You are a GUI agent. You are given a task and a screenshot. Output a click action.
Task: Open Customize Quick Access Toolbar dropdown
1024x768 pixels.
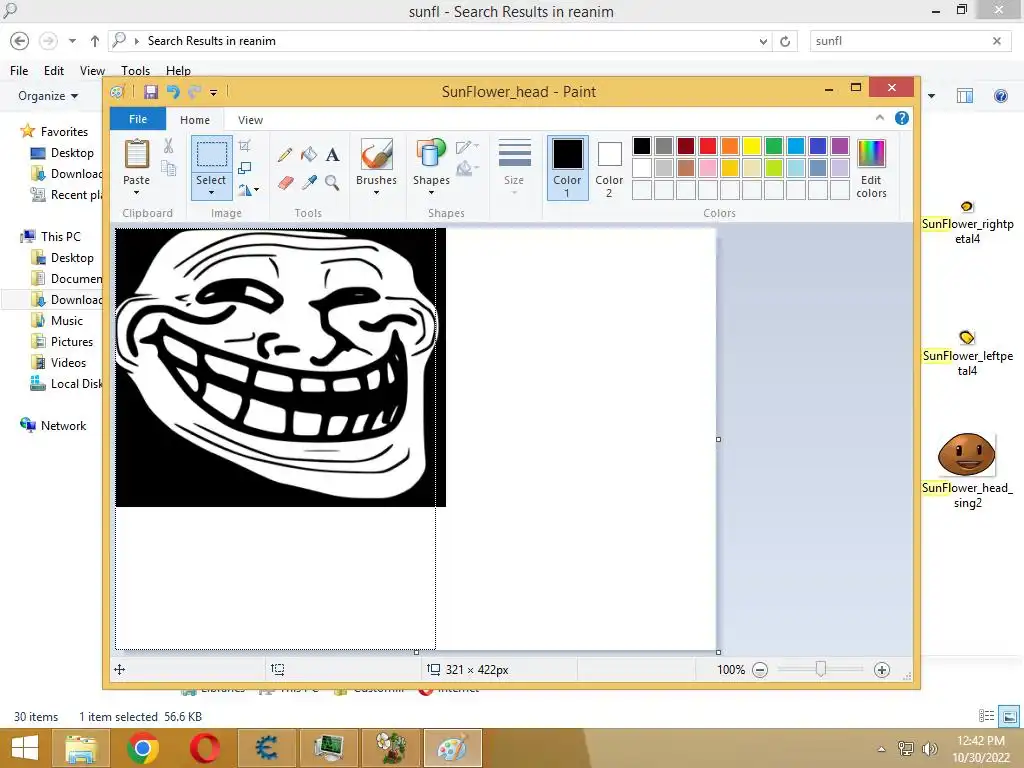tap(214, 93)
